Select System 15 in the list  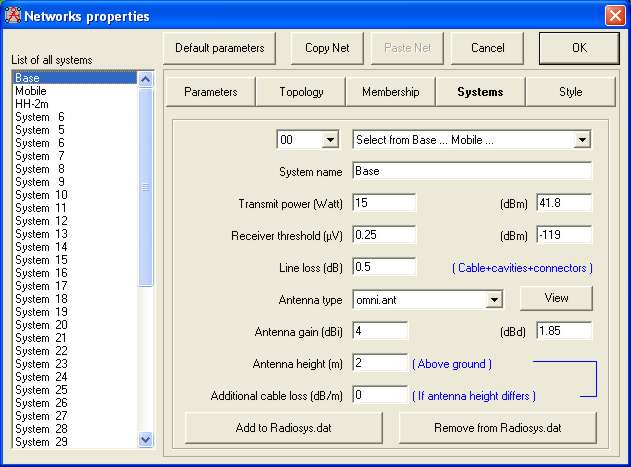(x=75, y=260)
